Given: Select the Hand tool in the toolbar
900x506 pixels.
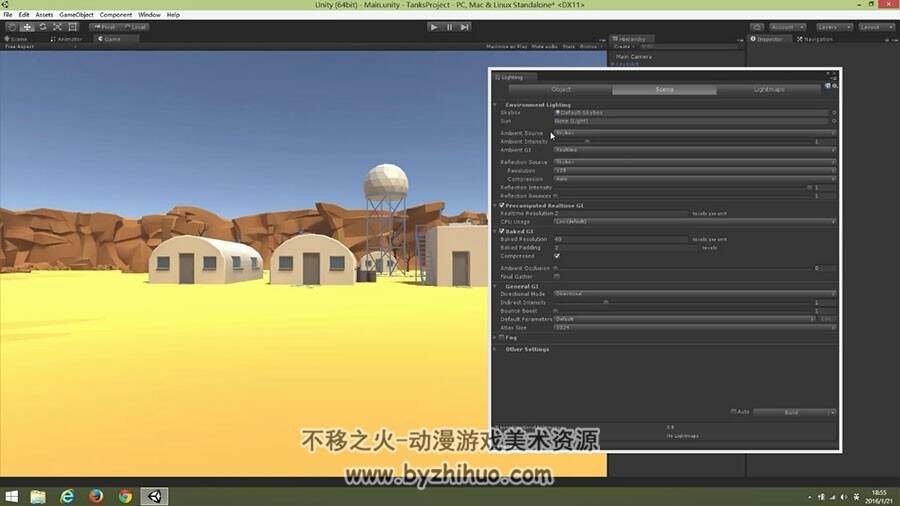Looking at the screenshot, I should 12,27.
